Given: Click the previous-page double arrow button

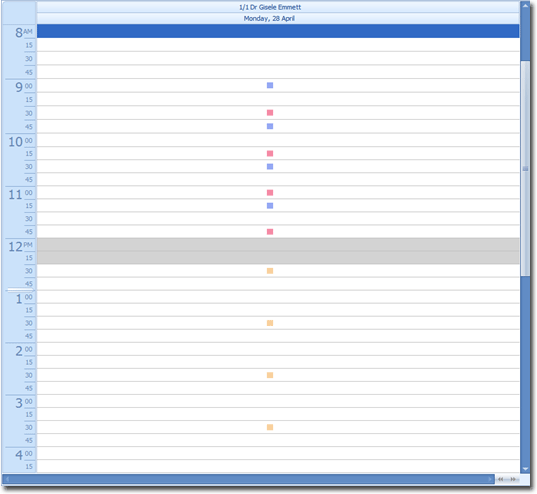Looking at the screenshot, I should pos(501,479).
